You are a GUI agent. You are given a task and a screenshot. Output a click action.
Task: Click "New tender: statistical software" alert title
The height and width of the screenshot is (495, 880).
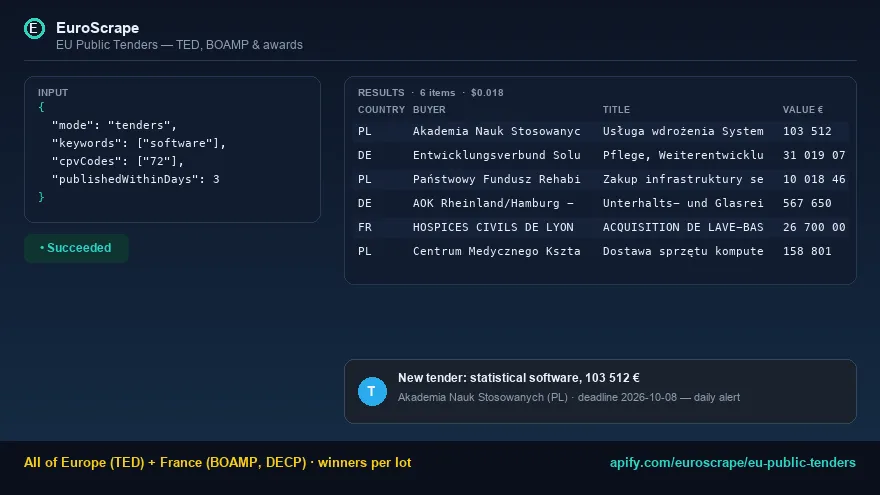(x=519, y=378)
